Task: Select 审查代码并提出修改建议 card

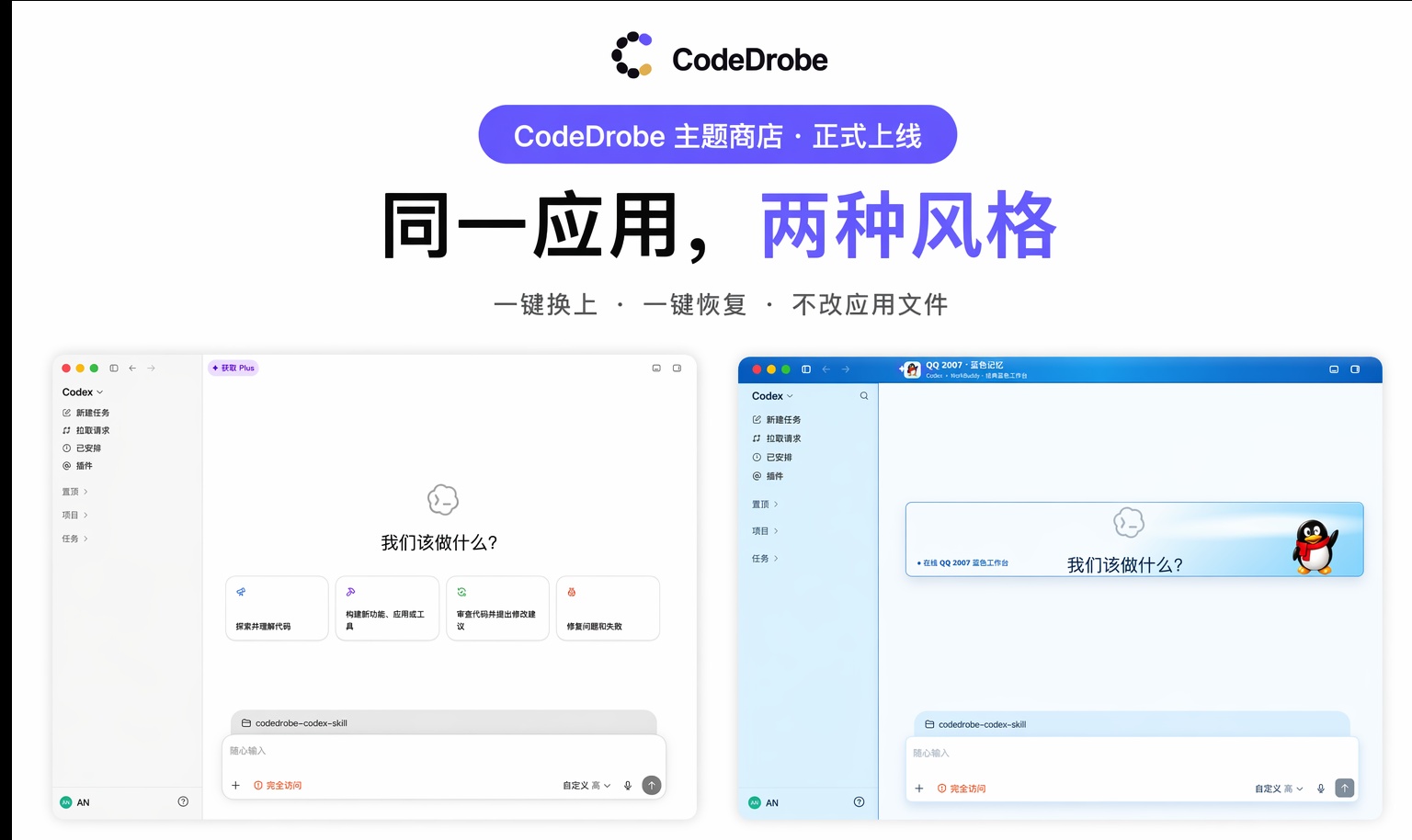Action: point(497,608)
